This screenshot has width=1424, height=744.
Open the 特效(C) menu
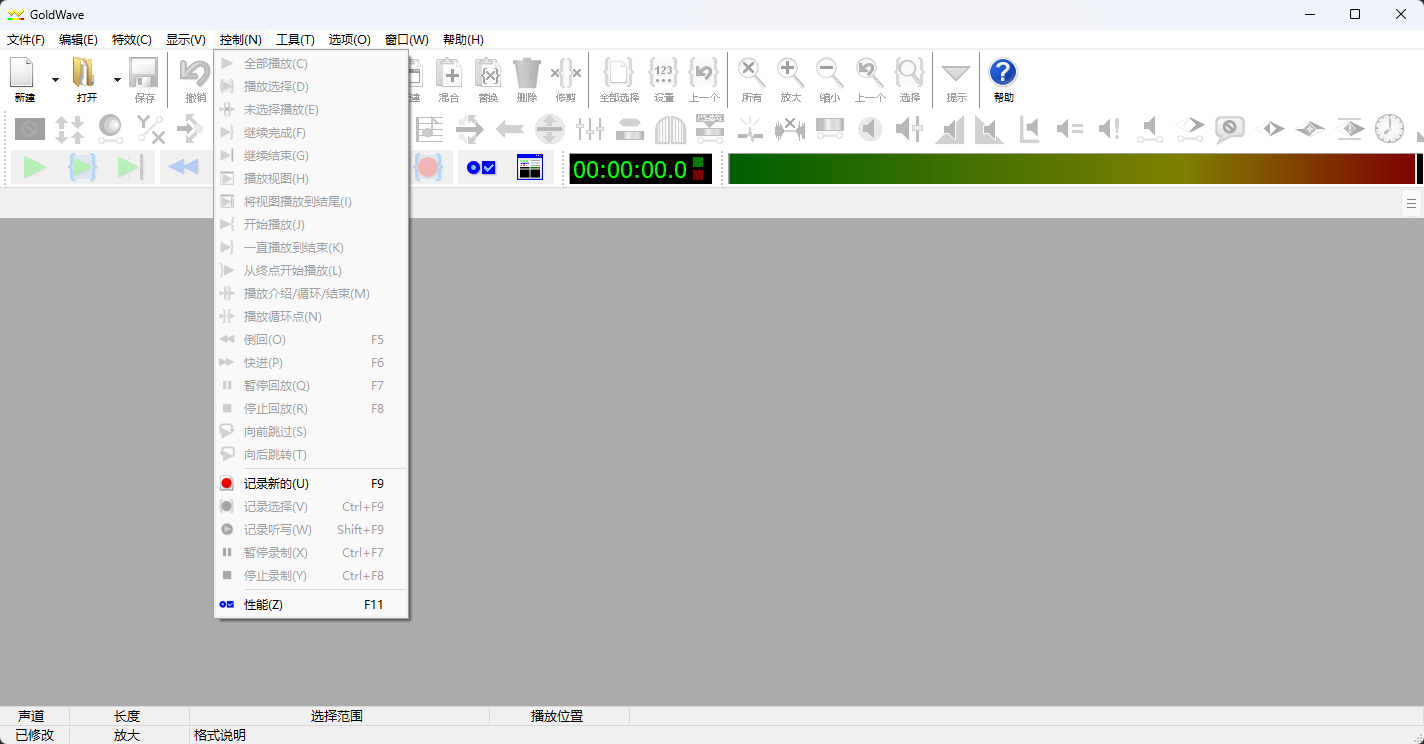132,40
